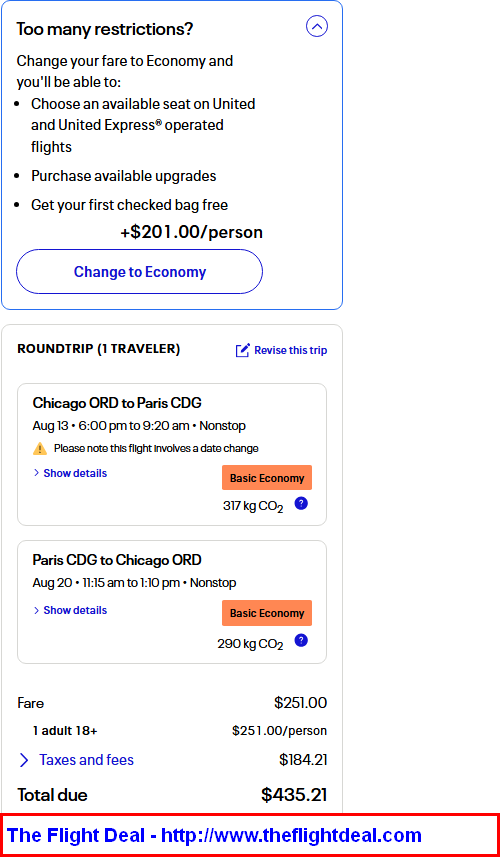Click the Paris CDG to Chicago ORD heading
500x857 pixels.
117,560
